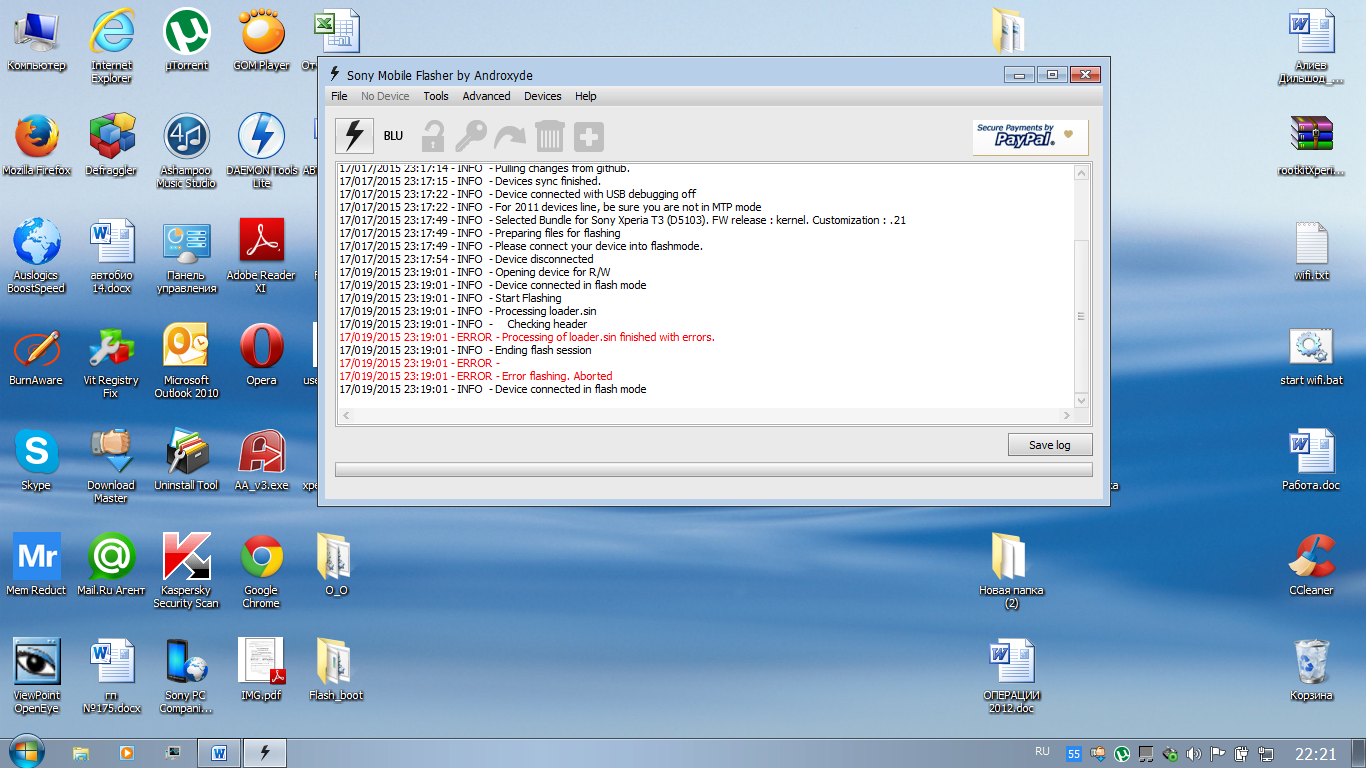Open the PayPal secure payments donate button
The image size is (1366, 768).
[x=1030, y=137]
